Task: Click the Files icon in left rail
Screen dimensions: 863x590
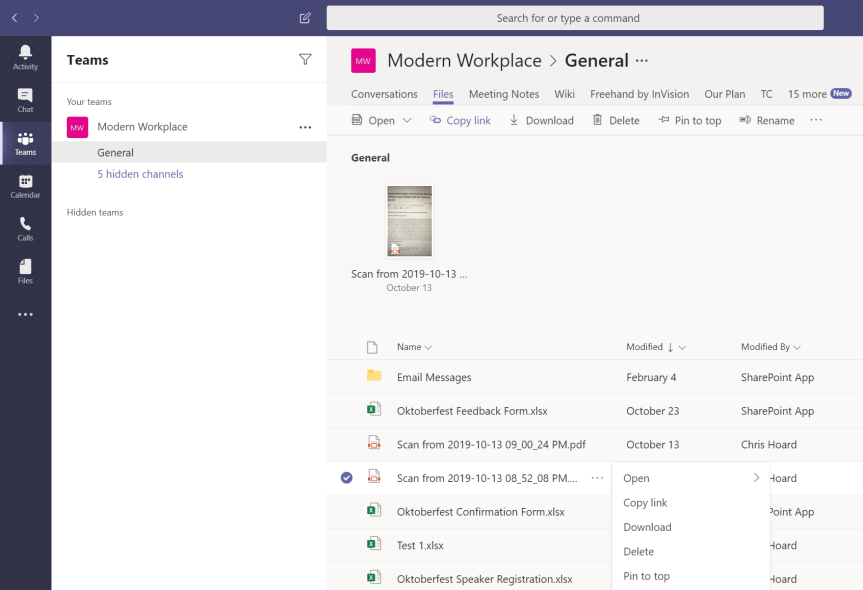Action: click(25, 272)
